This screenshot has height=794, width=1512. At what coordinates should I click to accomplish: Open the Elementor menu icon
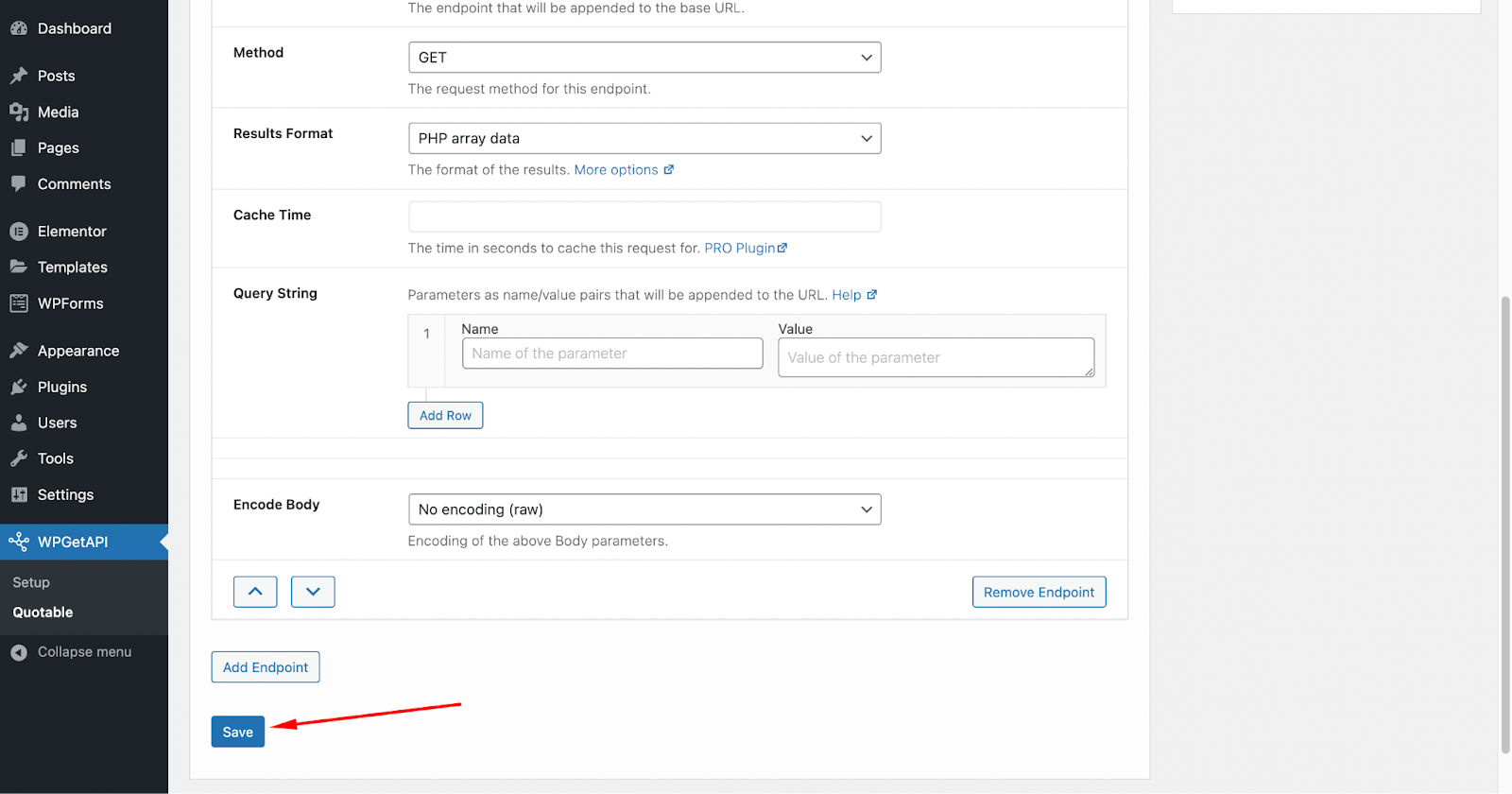[x=19, y=232]
